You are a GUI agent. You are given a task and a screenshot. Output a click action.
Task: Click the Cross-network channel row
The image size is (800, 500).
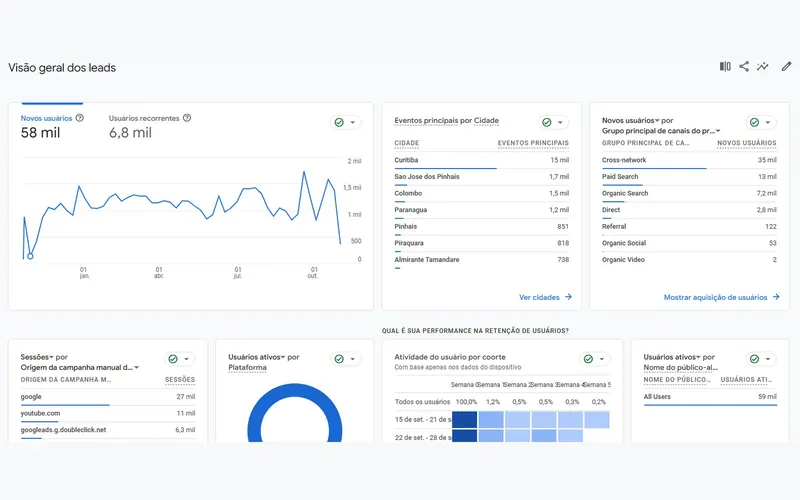[x=689, y=160]
